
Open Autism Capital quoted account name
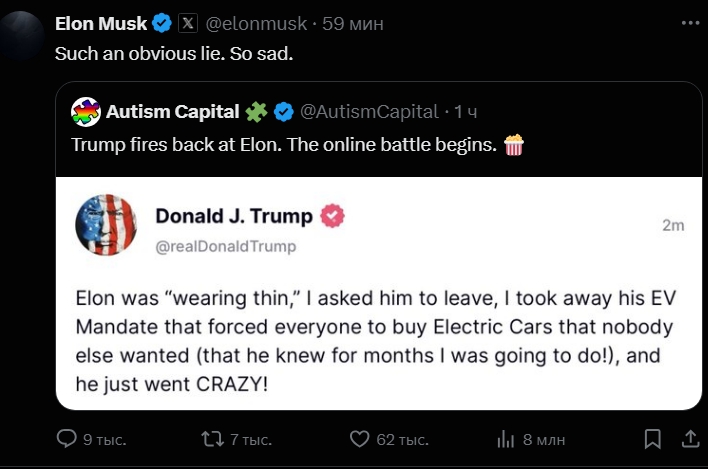click(x=172, y=112)
